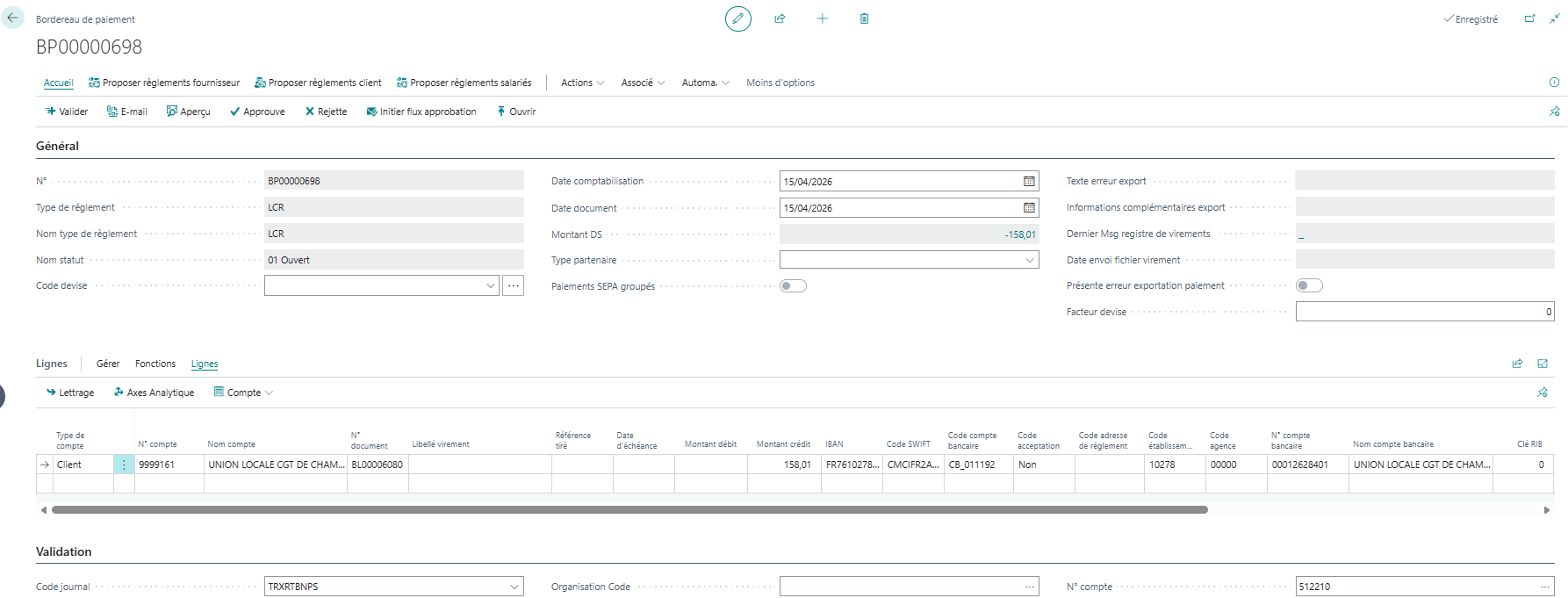The width and height of the screenshot is (1568, 598).
Task: Toggle Présente erreur exportation paiement switch
Action: 1309,285
